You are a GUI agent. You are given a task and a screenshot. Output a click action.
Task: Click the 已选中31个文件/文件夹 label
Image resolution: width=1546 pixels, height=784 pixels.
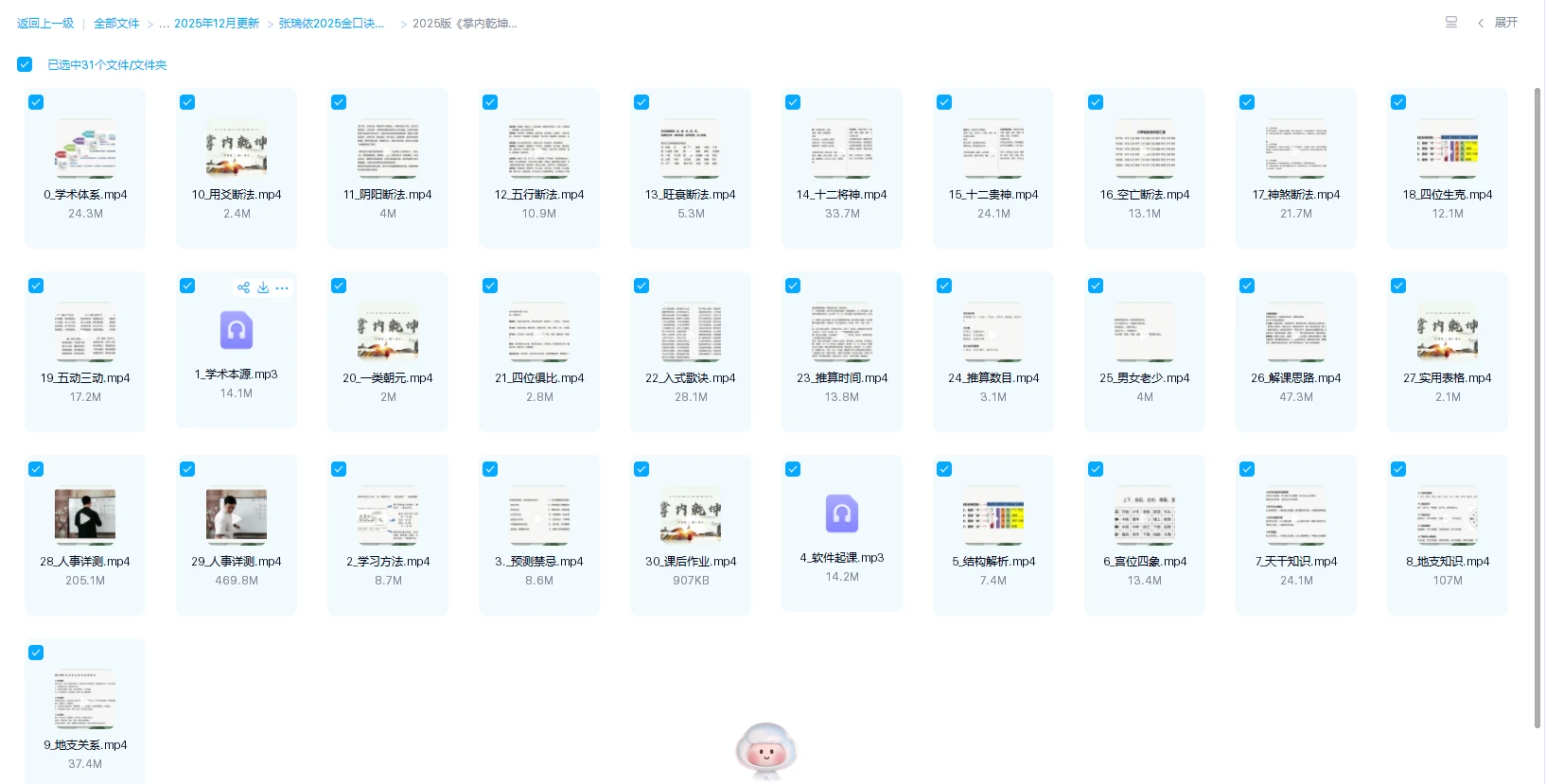coord(107,65)
